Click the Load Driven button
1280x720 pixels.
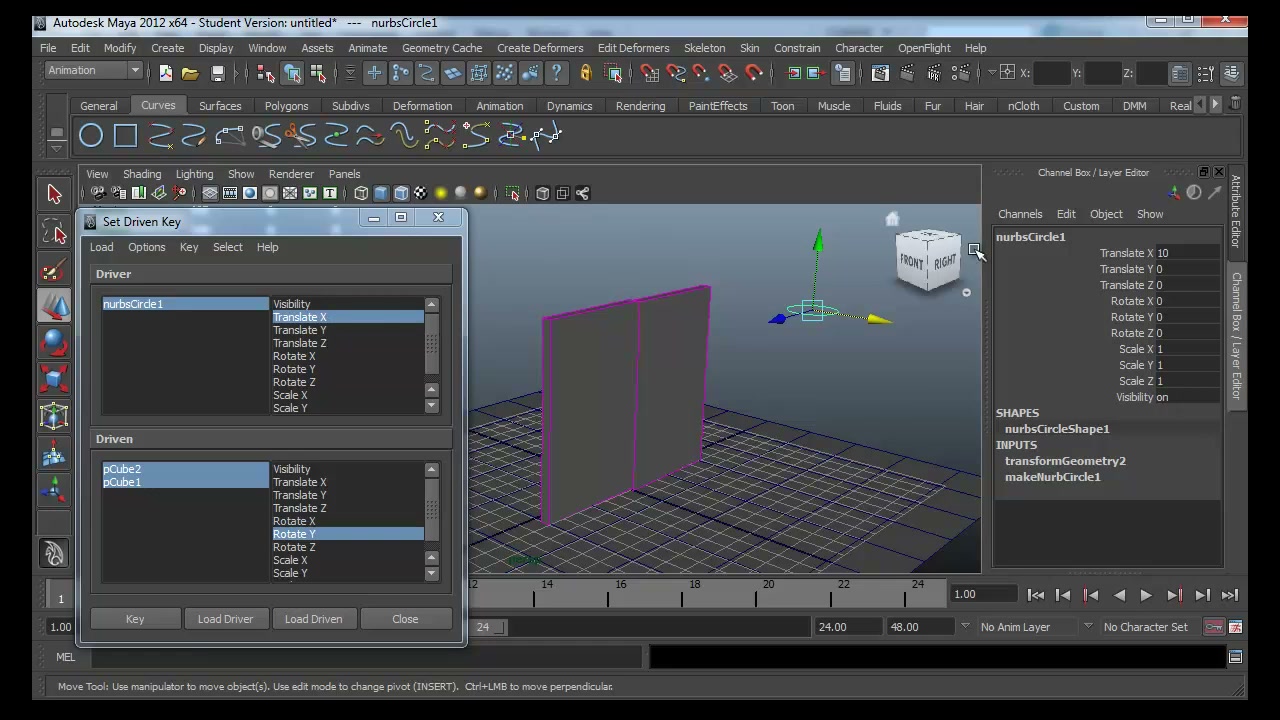click(313, 619)
